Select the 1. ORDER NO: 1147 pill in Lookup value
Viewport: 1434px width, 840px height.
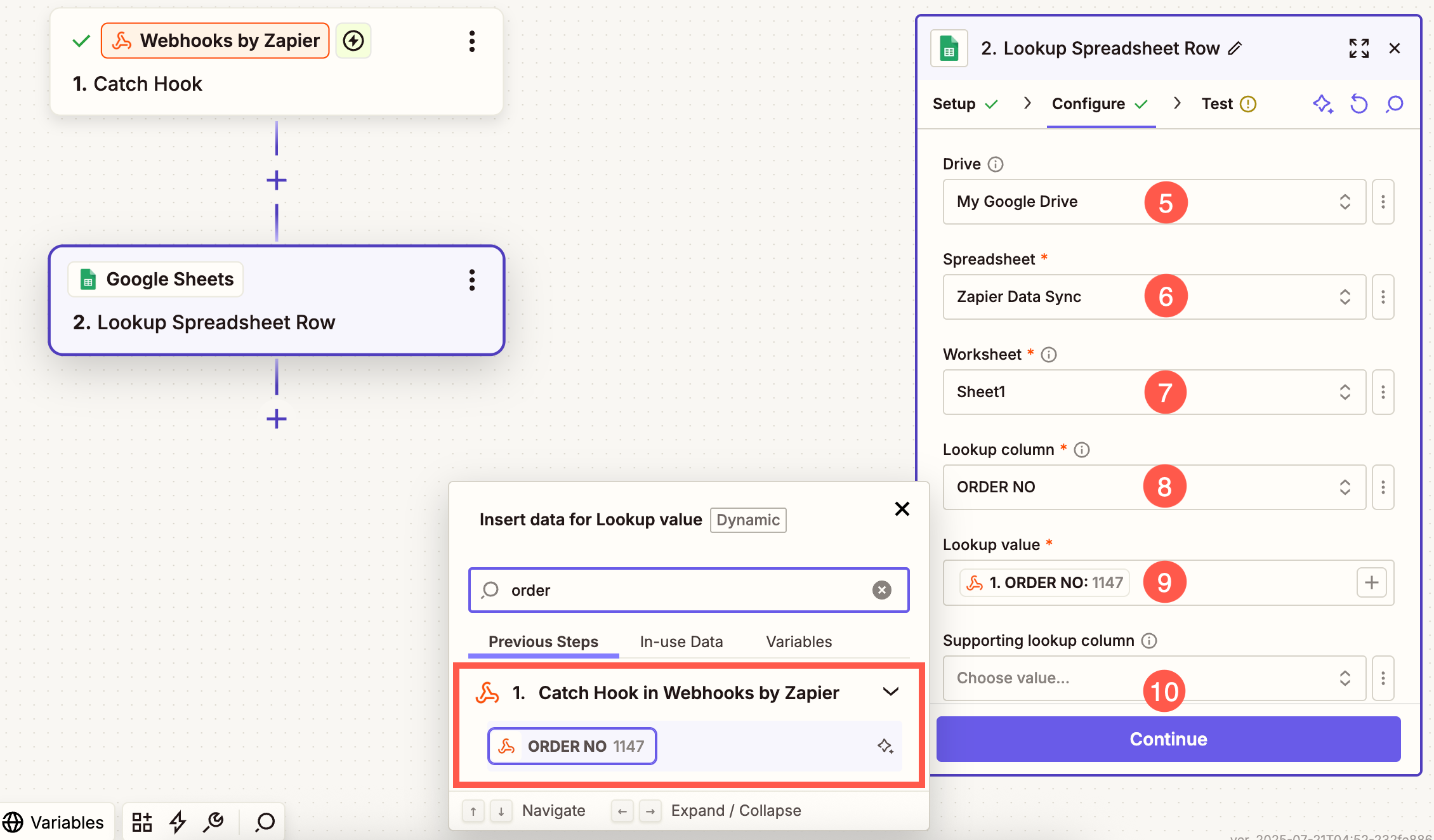(1044, 582)
